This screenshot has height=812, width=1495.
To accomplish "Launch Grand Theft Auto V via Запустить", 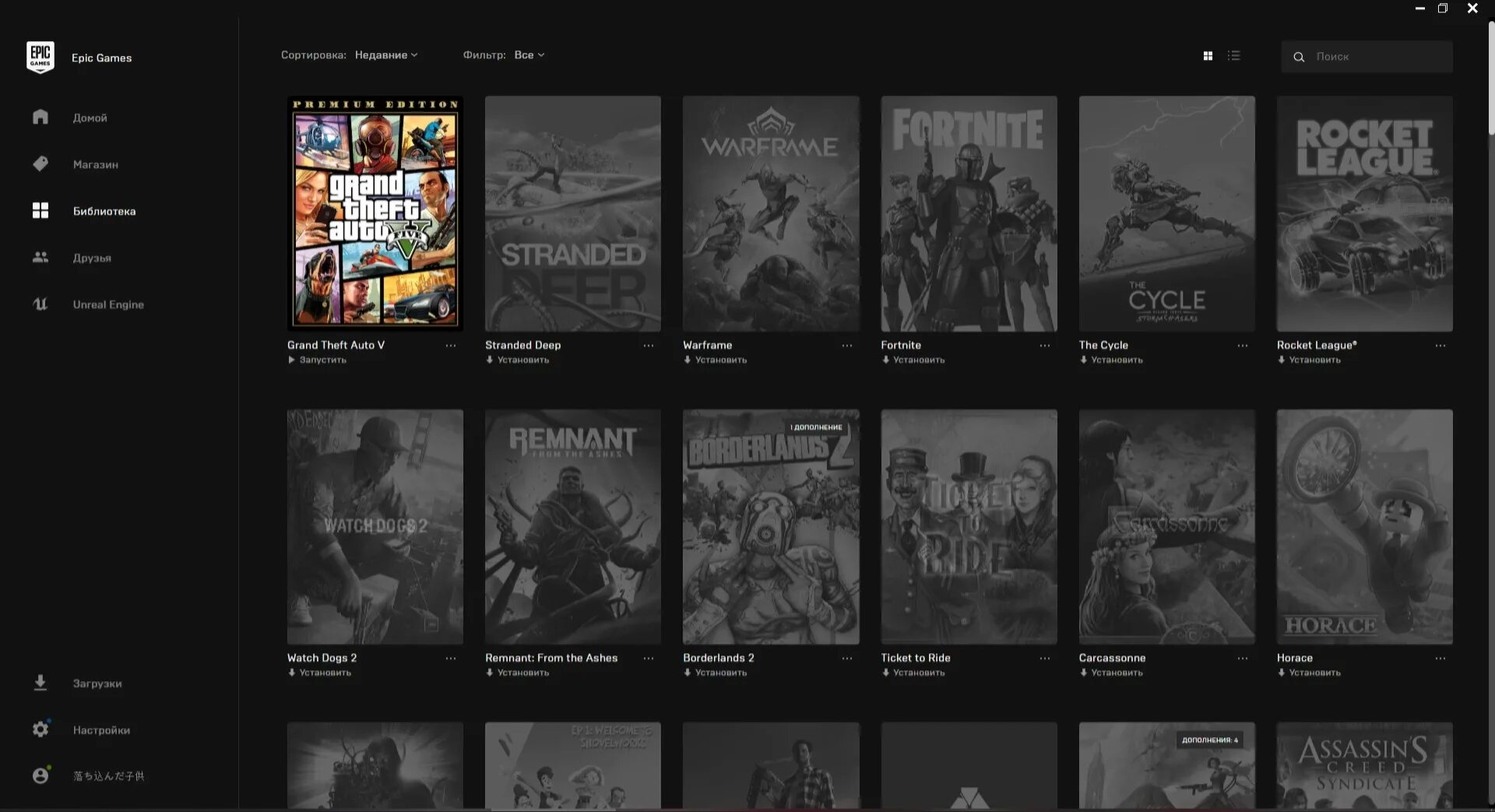I will [x=317, y=360].
